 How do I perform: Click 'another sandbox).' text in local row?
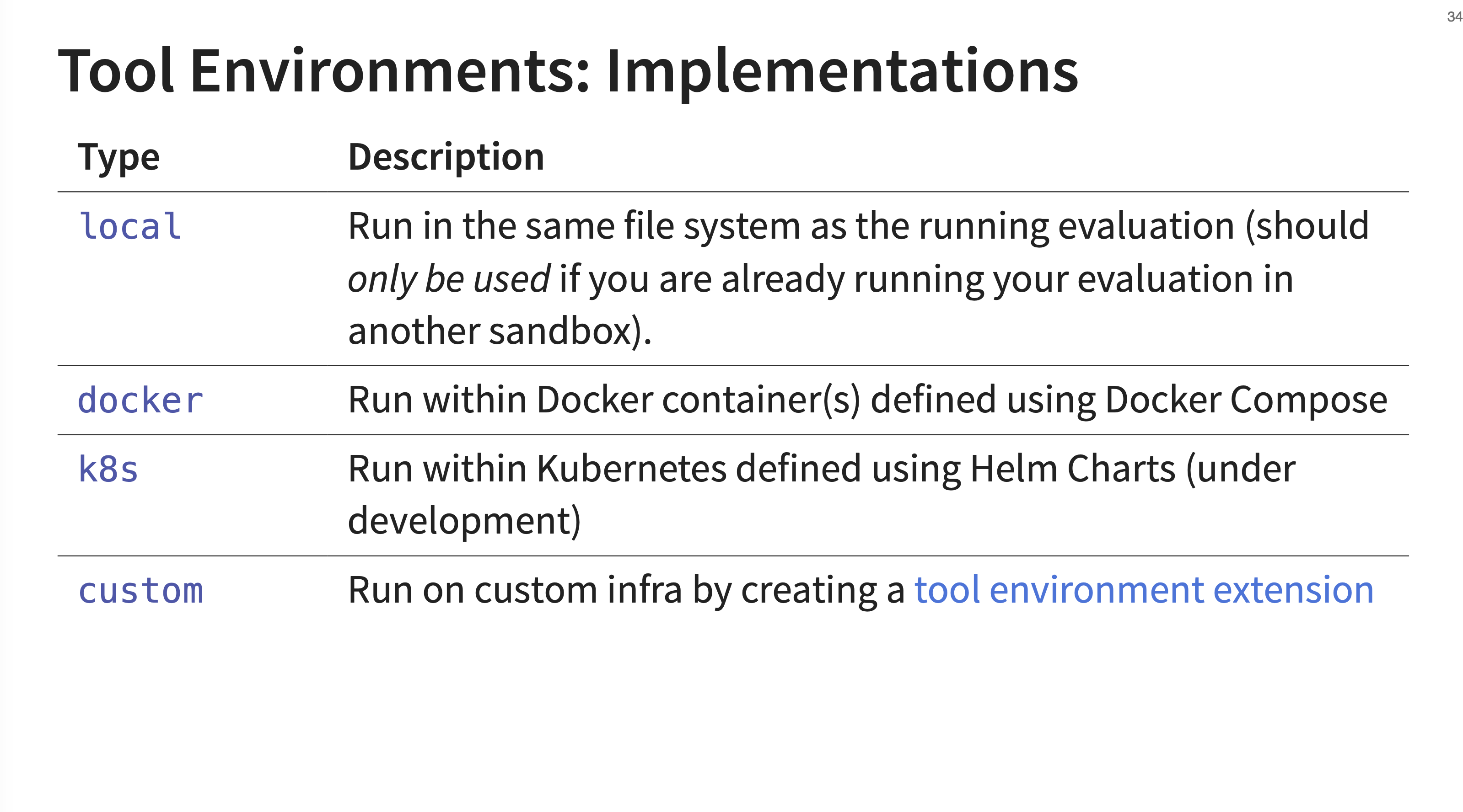click(x=500, y=331)
